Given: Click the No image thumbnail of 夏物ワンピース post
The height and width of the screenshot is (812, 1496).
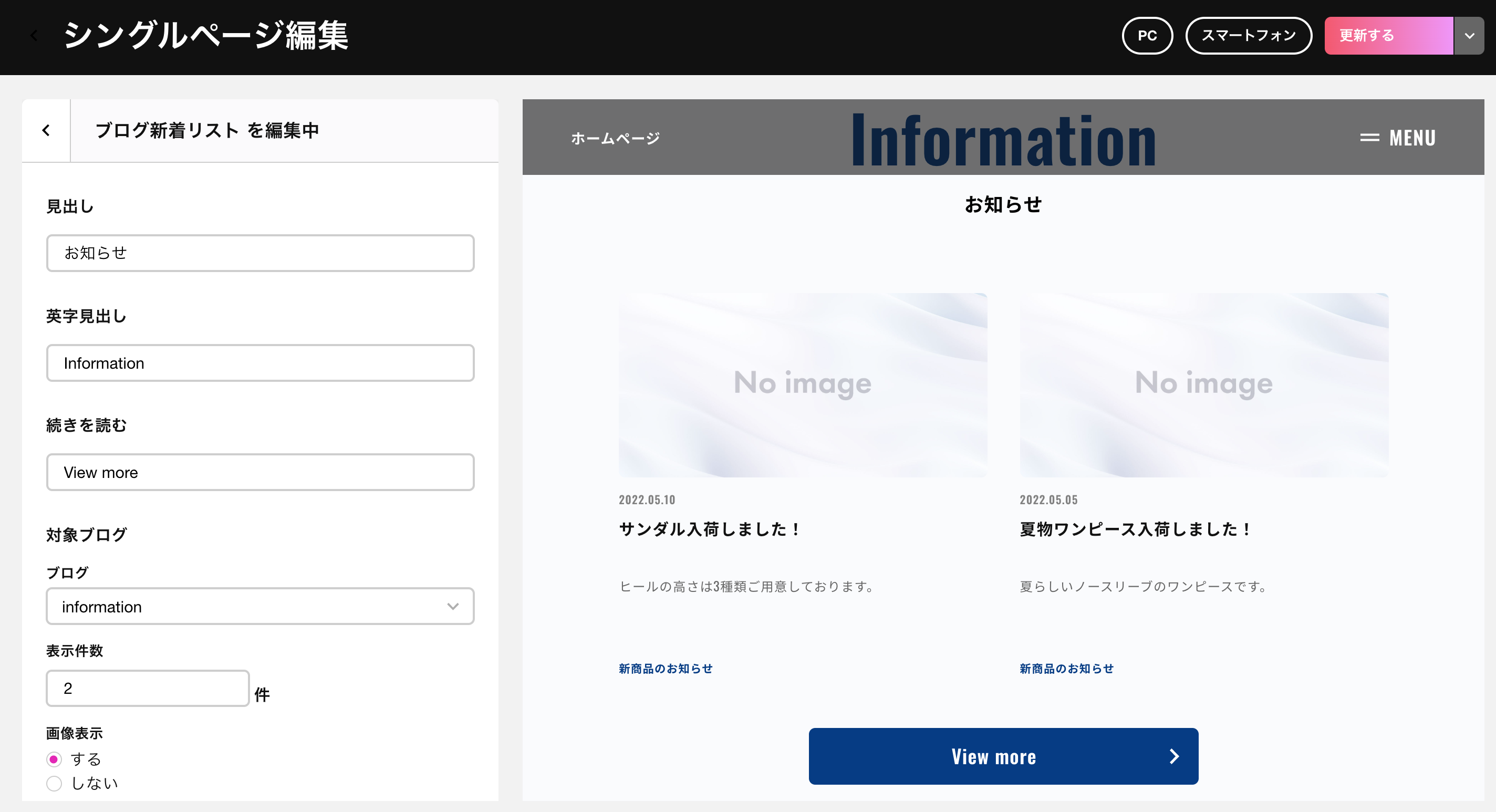Looking at the screenshot, I should tap(1204, 385).
